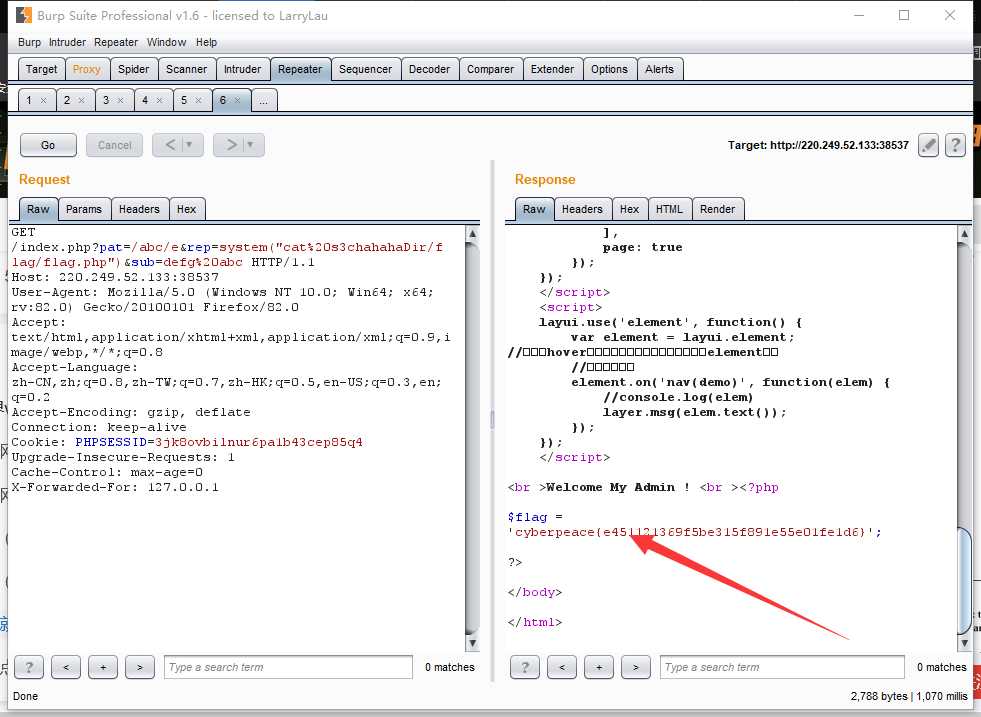
Task: Click request pane scrollbar down arrow
Action: (x=472, y=643)
